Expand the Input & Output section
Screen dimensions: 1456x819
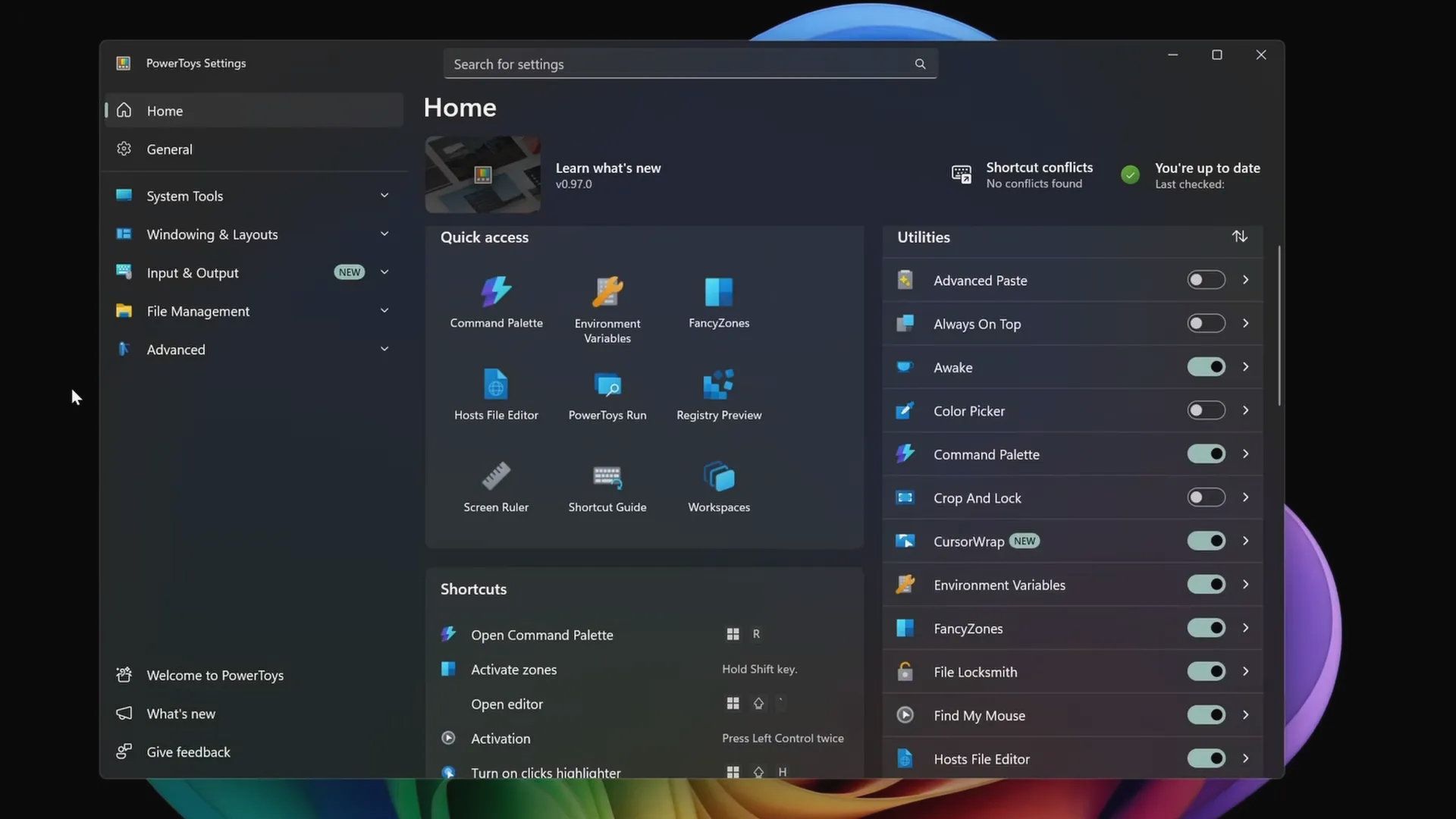(x=384, y=272)
